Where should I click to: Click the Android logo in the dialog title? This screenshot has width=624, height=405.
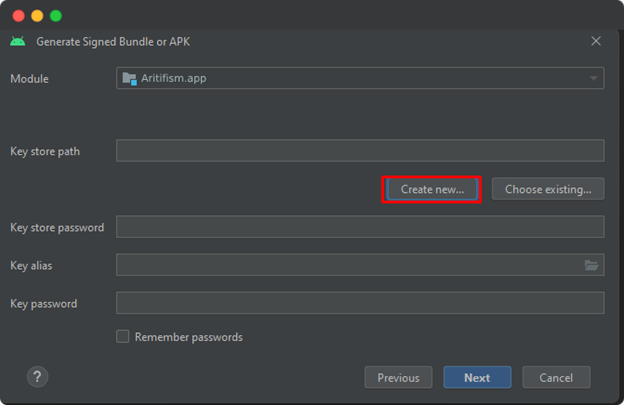tap(17, 42)
